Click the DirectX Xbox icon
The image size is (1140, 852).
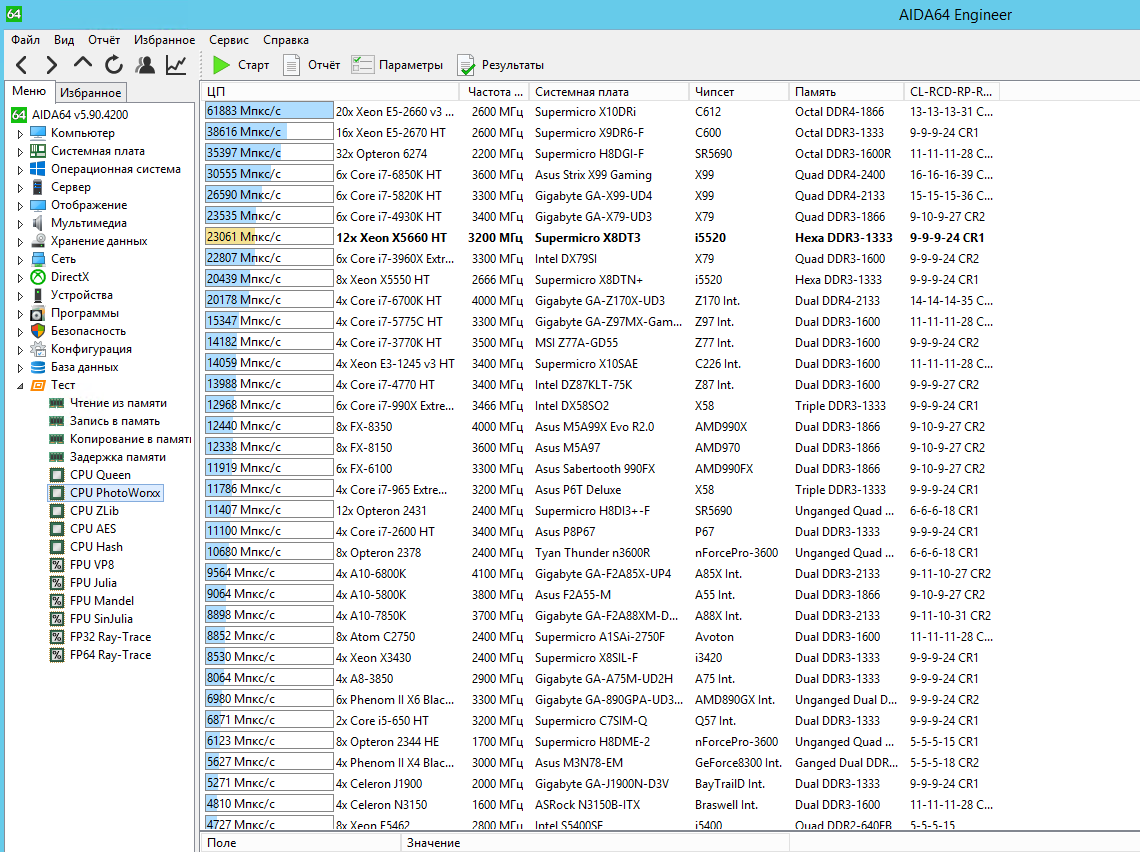[x=38, y=277]
